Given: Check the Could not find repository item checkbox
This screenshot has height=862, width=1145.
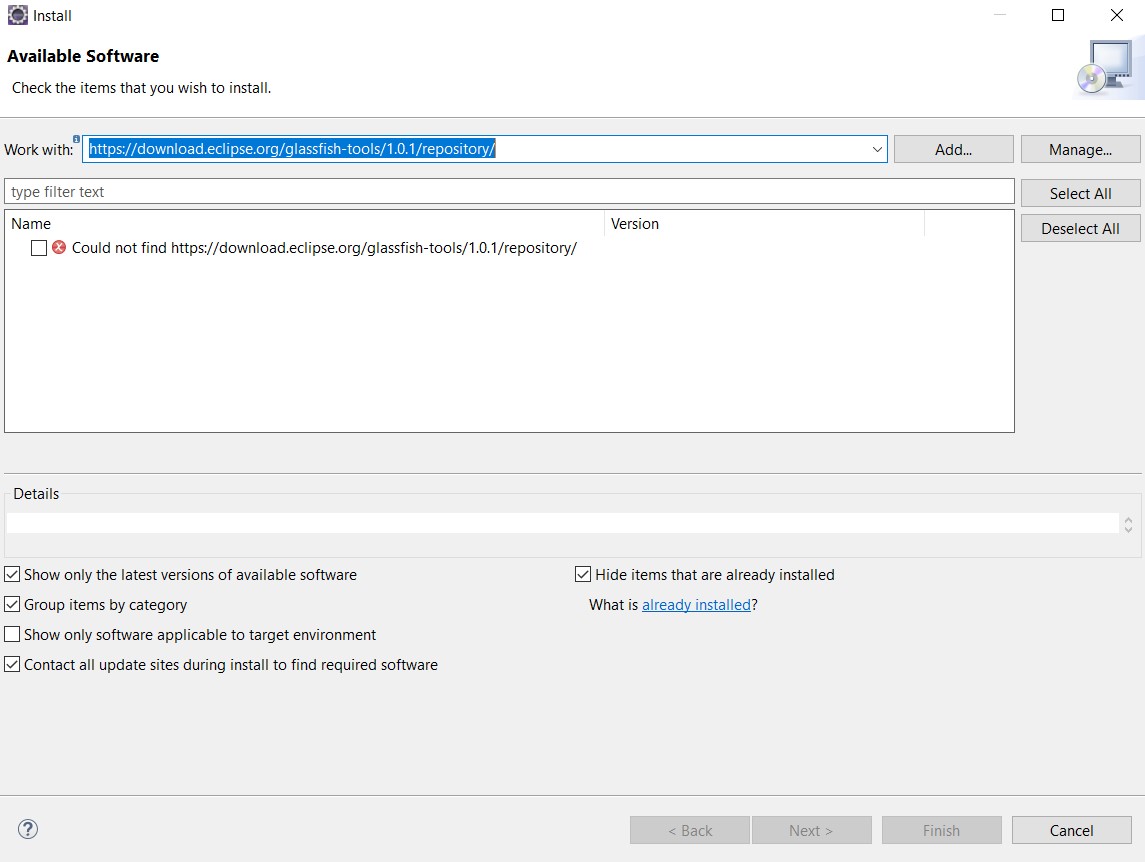Looking at the screenshot, I should point(39,248).
